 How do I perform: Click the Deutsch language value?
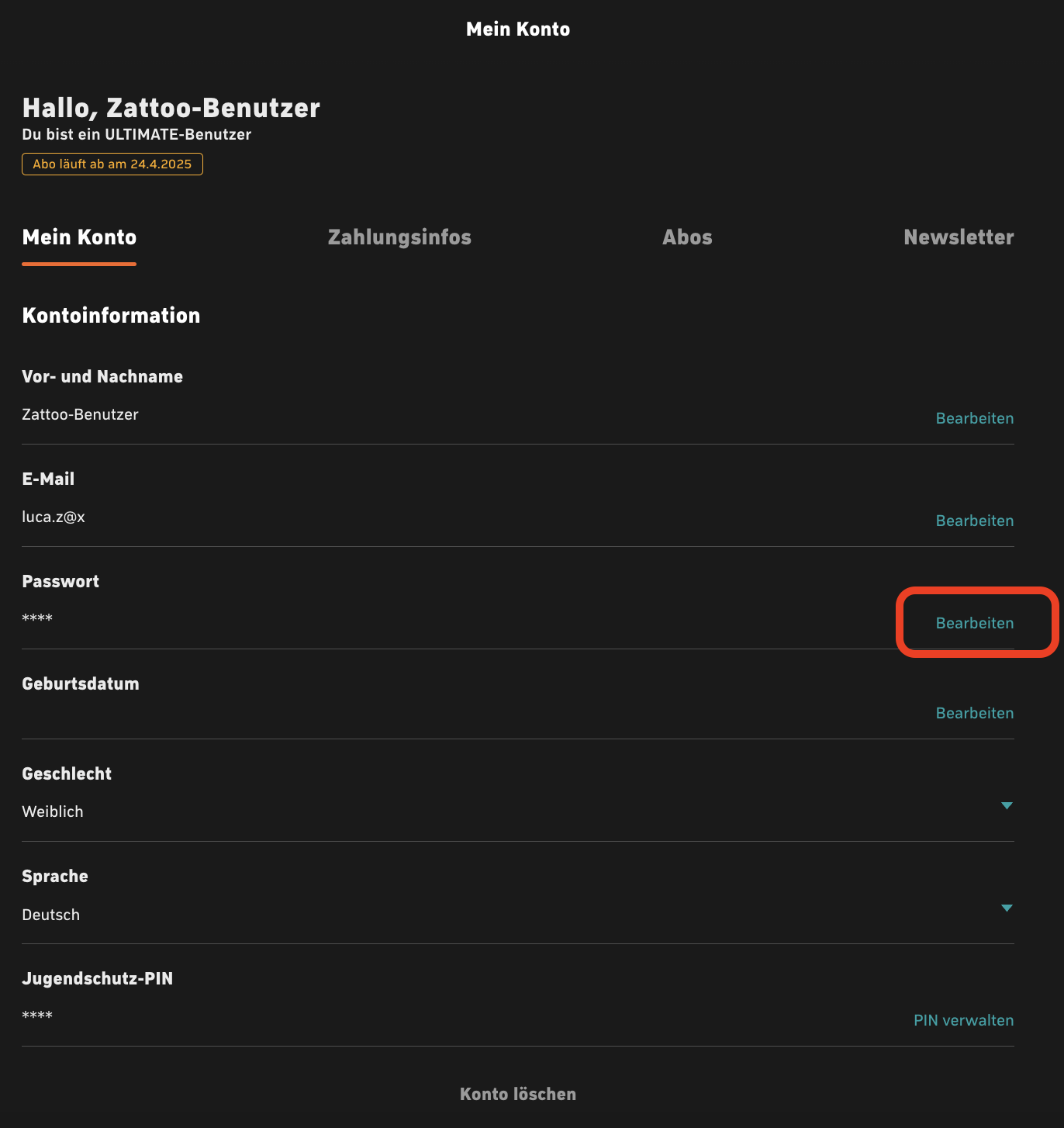51,915
